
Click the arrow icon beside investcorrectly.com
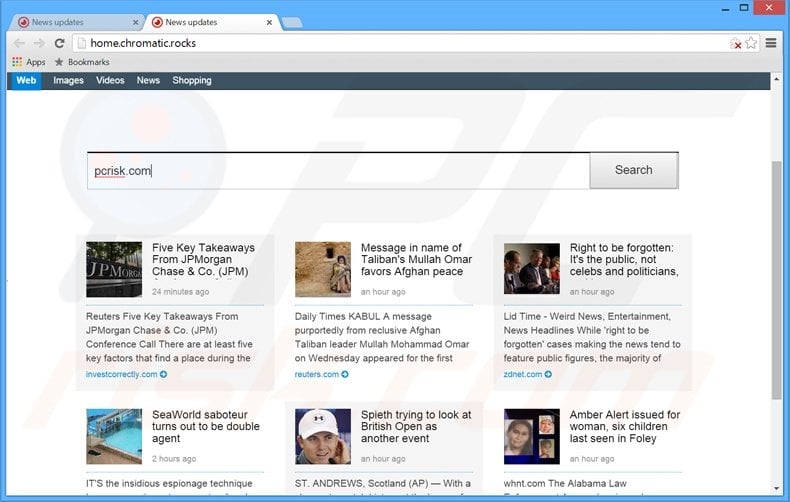(163, 374)
